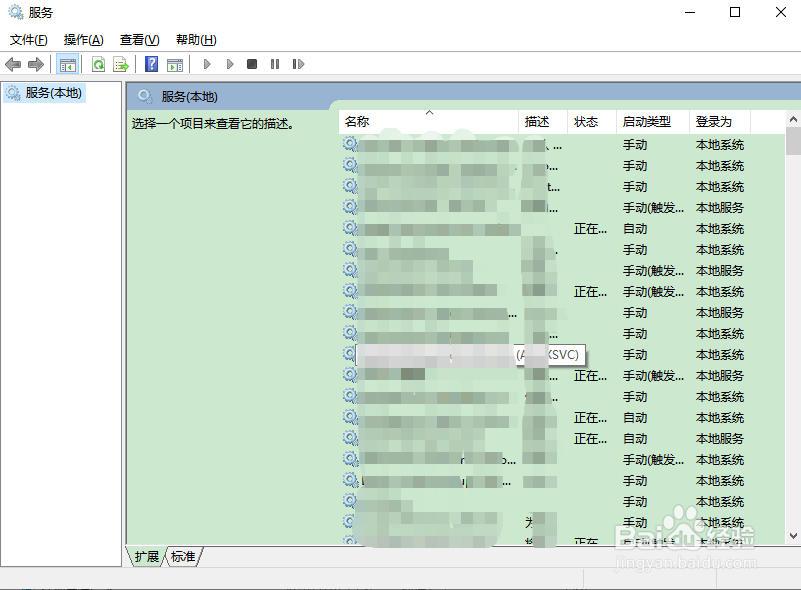
Task: Open Help using the question mark icon
Action: click(x=150, y=63)
